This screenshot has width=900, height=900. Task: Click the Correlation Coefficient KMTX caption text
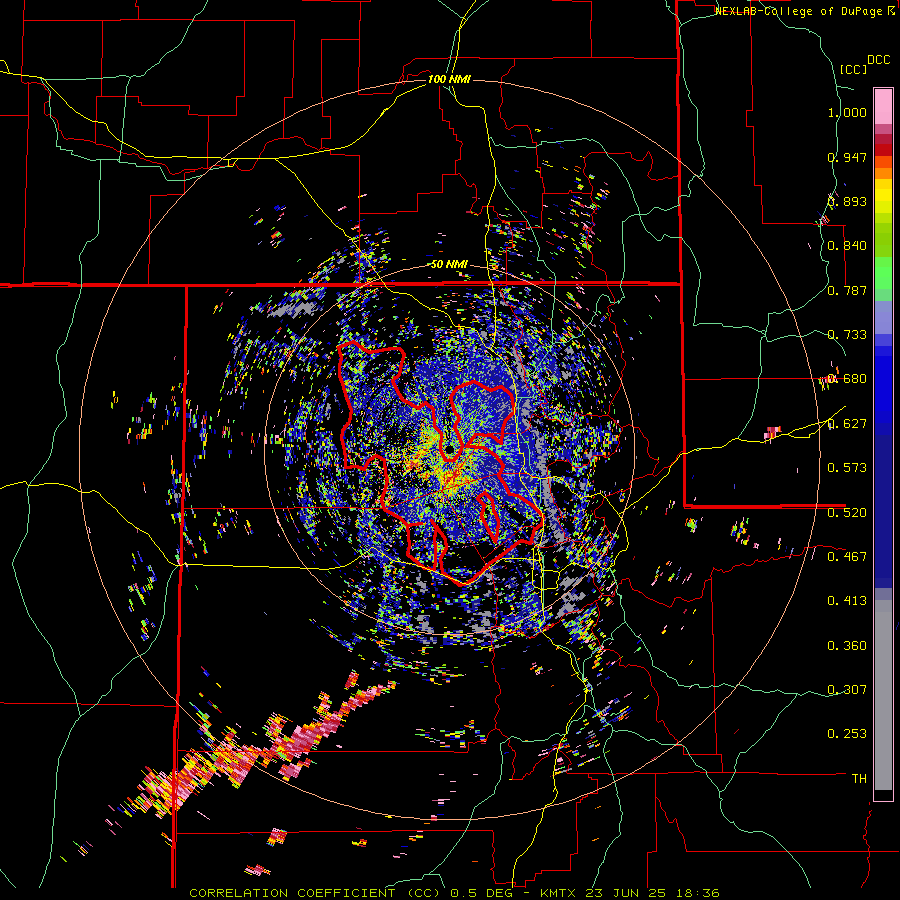coord(454,893)
